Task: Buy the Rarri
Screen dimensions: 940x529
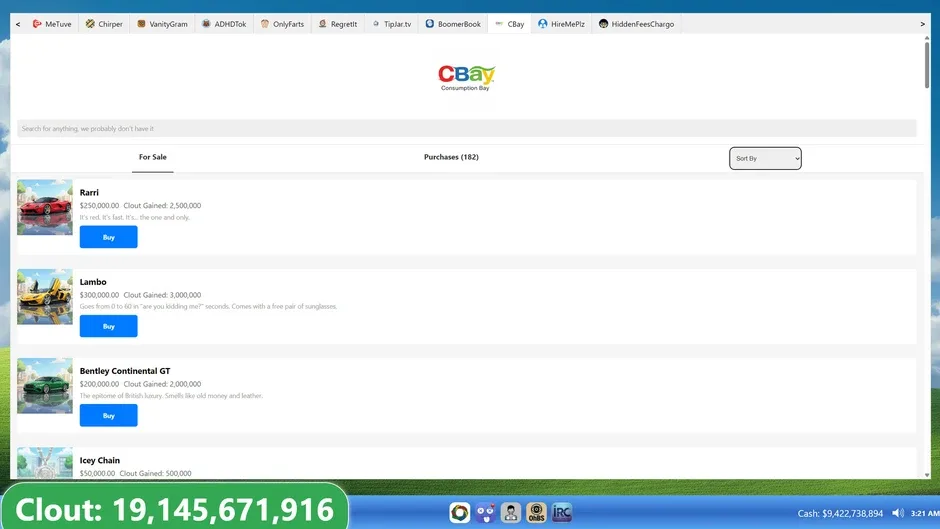Action: 109,237
